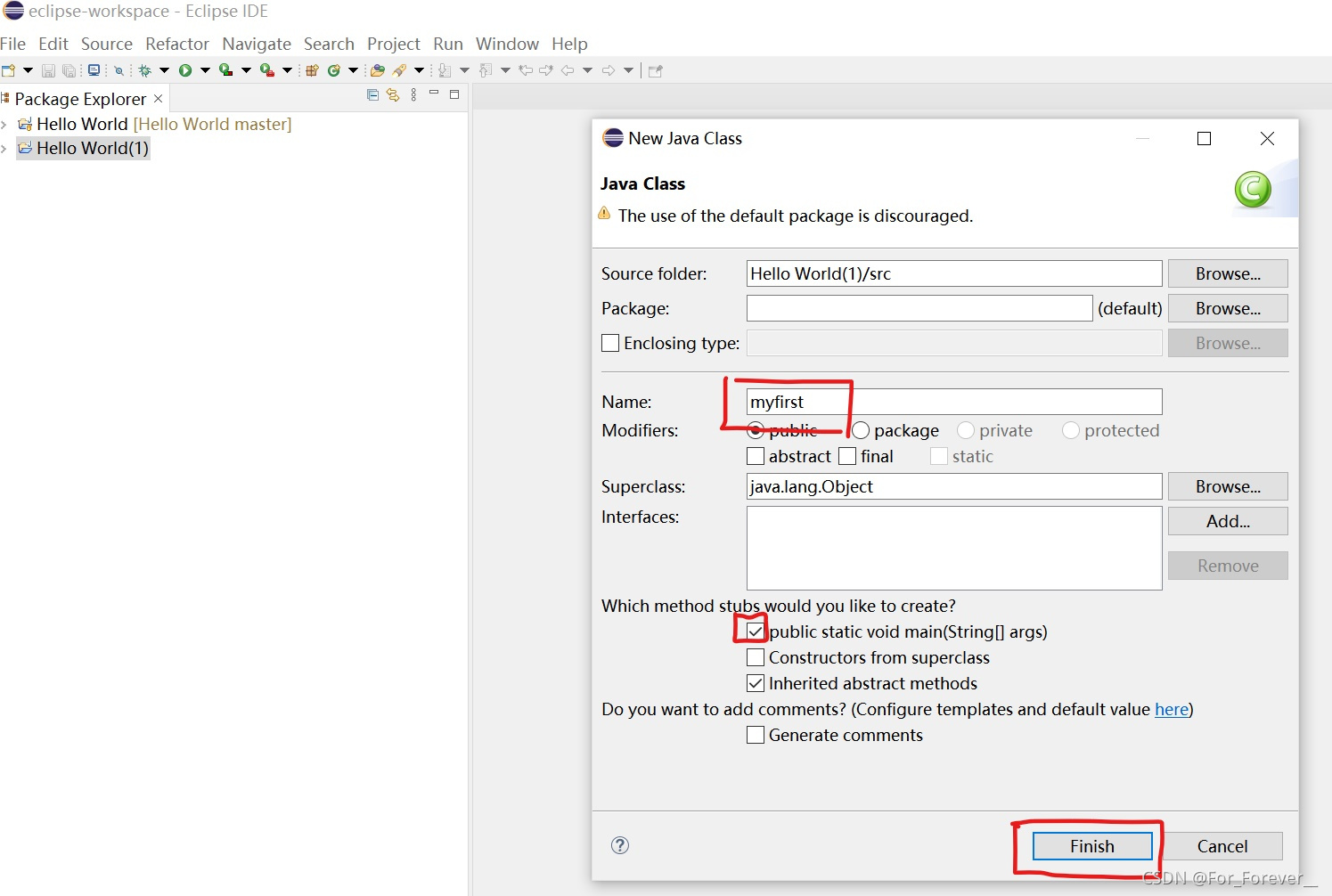Expand the Hello World(1) project node
This screenshot has width=1332, height=896.
coord(4,148)
